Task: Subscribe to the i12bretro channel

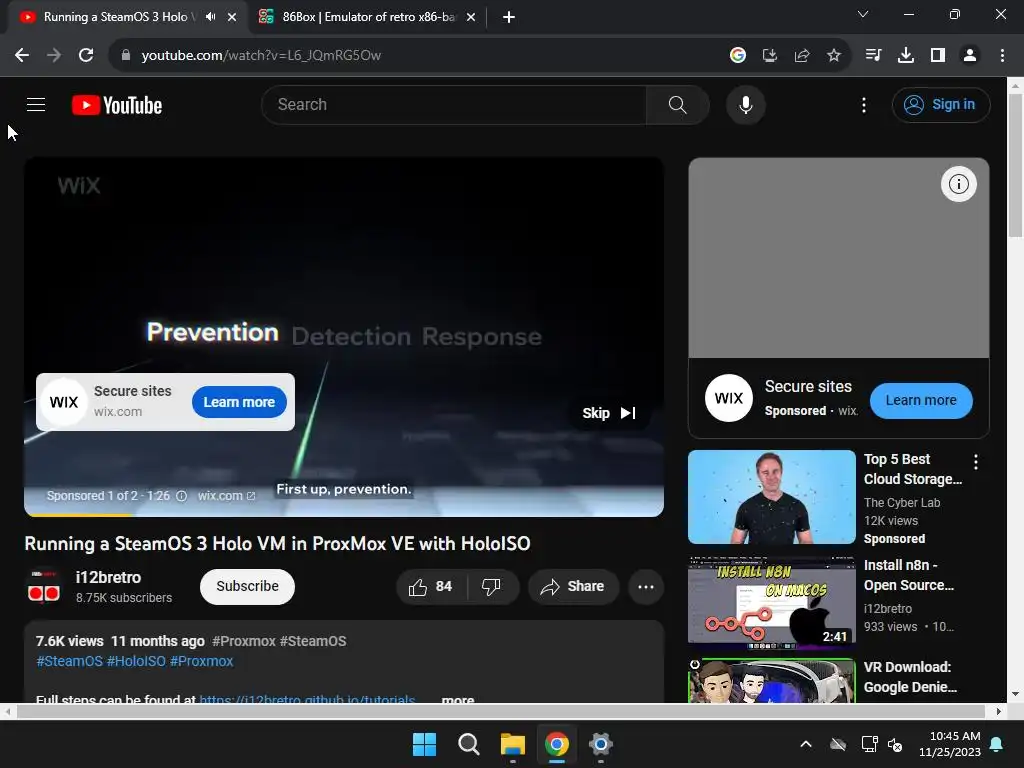Action: (247, 586)
